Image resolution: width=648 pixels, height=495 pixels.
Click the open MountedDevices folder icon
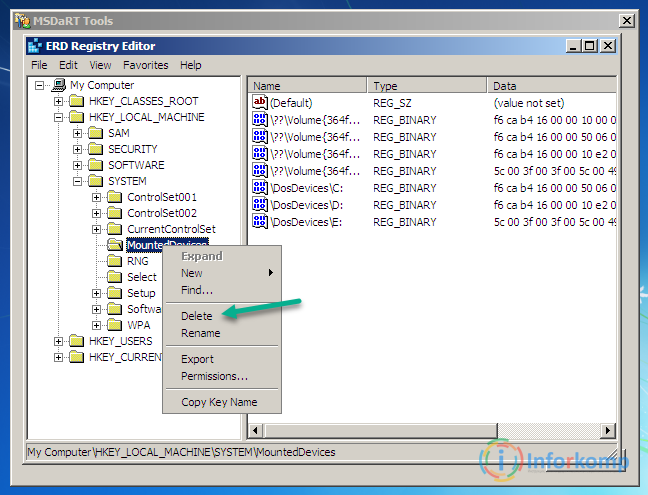115,245
